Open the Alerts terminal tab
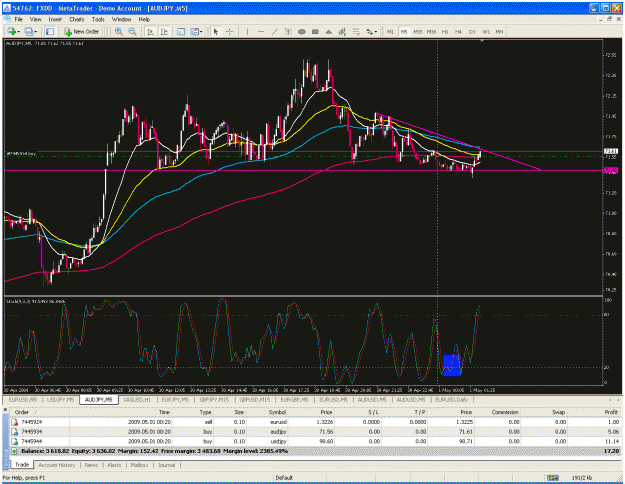The image size is (625, 484). coord(114,465)
